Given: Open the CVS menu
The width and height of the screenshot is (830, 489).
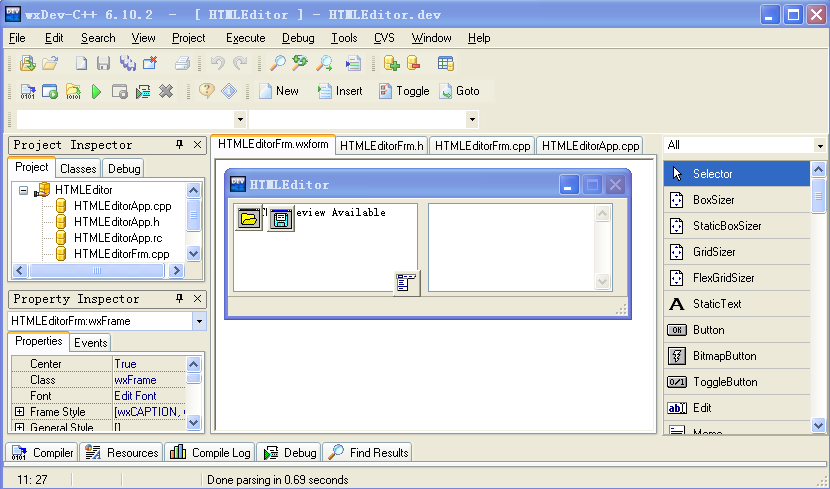Looking at the screenshot, I should pos(384,38).
